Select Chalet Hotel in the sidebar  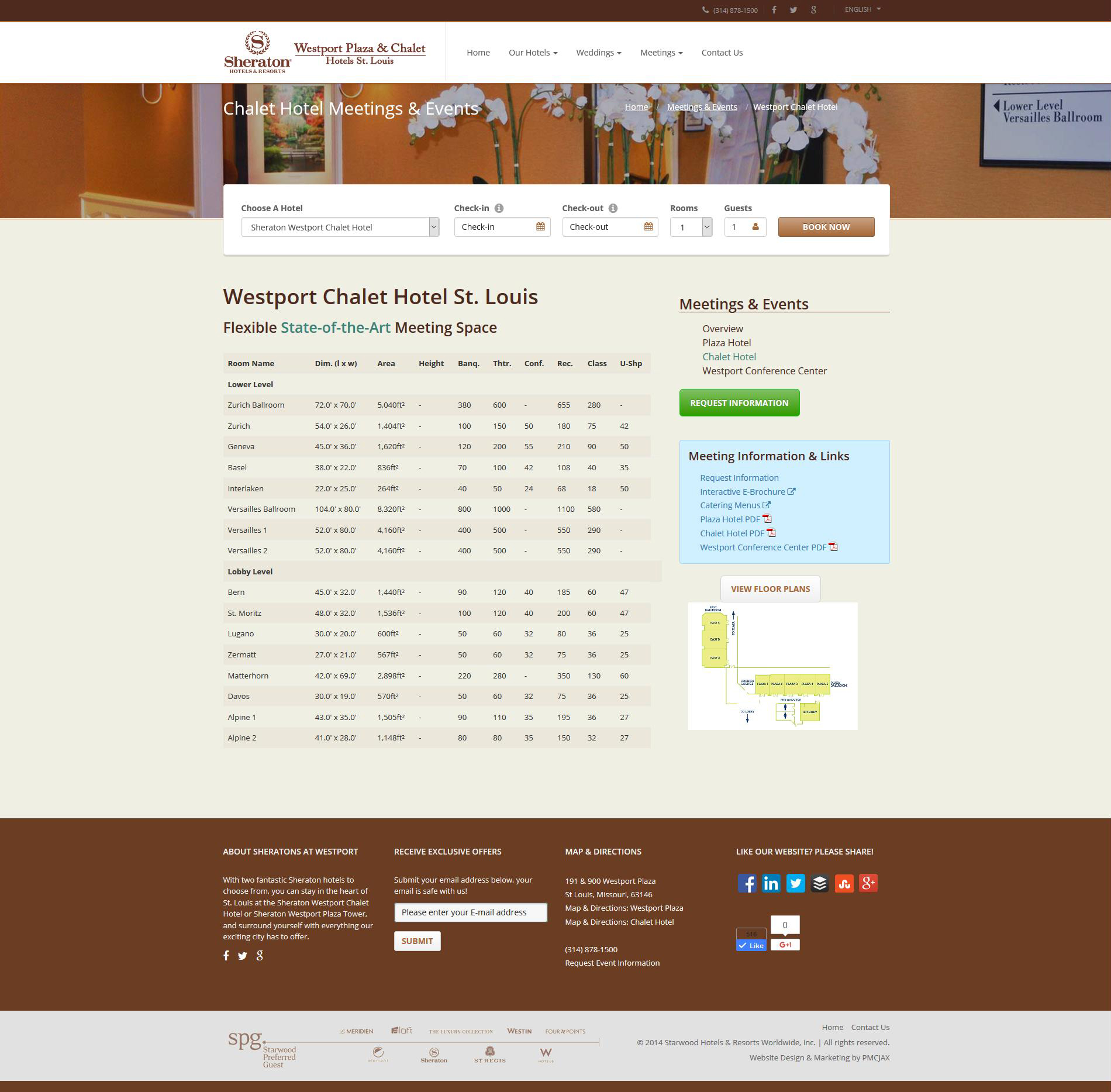(x=729, y=357)
